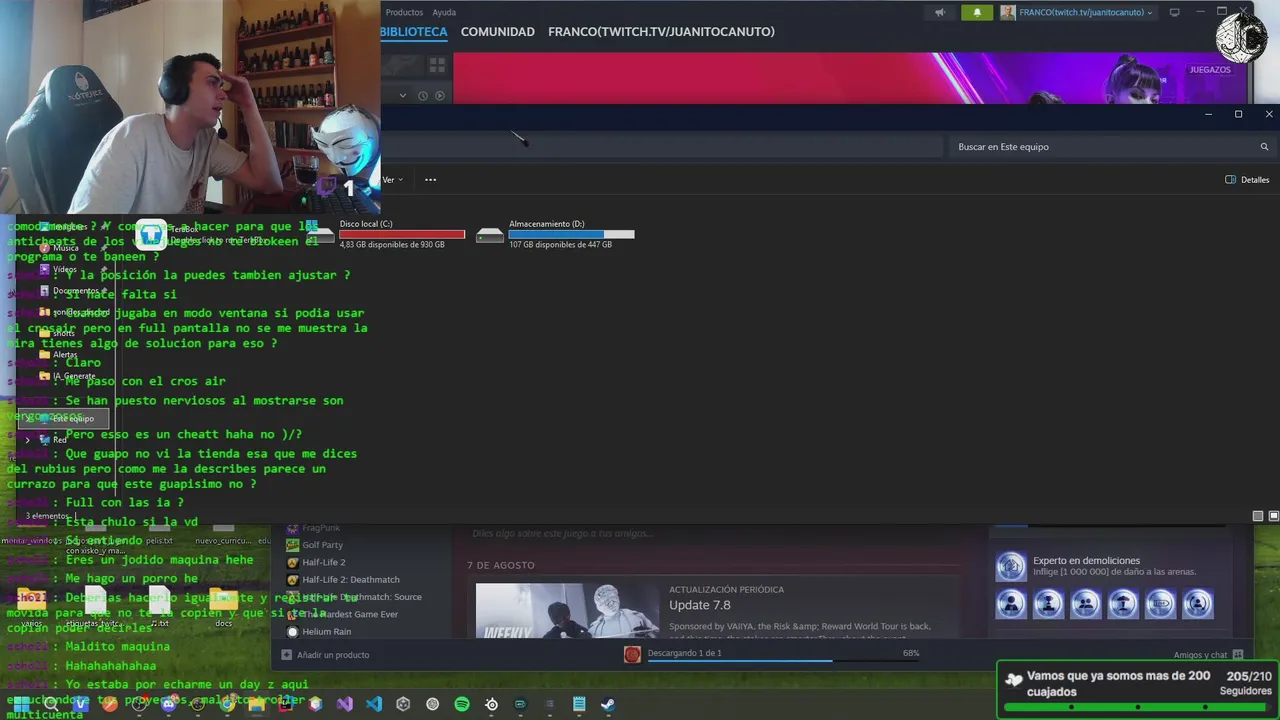Click the Steam announcements megaphone icon

[939, 12]
